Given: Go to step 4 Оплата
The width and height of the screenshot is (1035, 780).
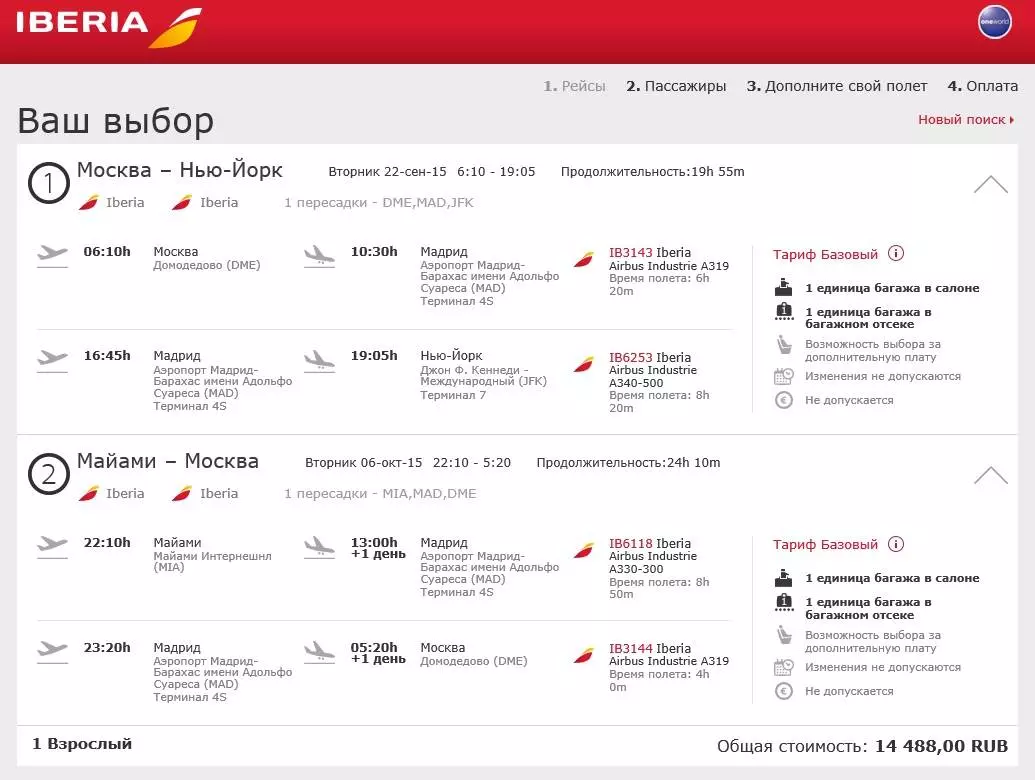Looking at the screenshot, I should pos(982,86).
